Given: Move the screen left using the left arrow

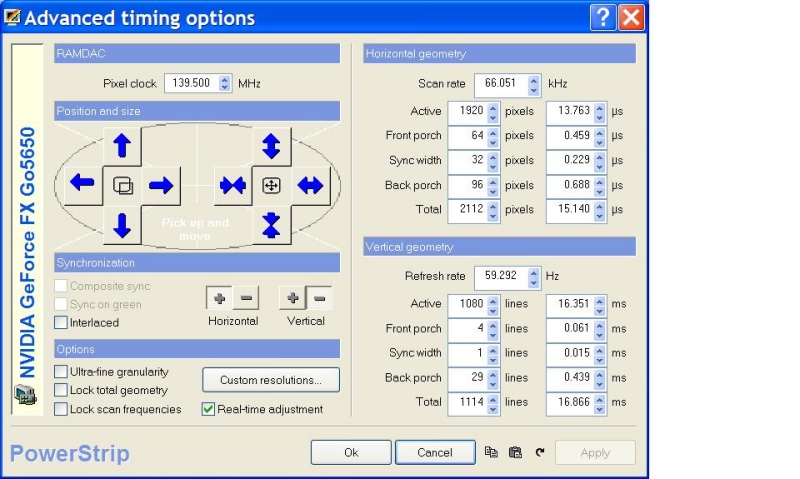Looking at the screenshot, I should click(83, 185).
